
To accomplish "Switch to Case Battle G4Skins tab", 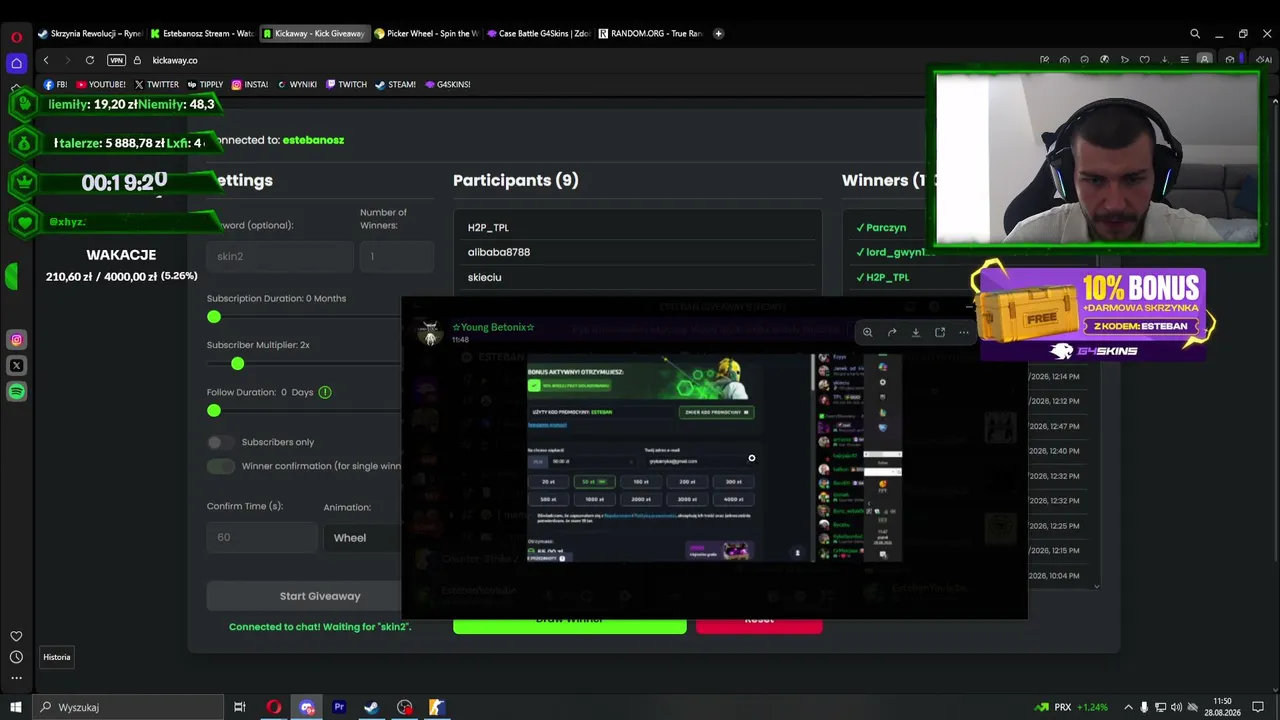I will coord(538,33).
